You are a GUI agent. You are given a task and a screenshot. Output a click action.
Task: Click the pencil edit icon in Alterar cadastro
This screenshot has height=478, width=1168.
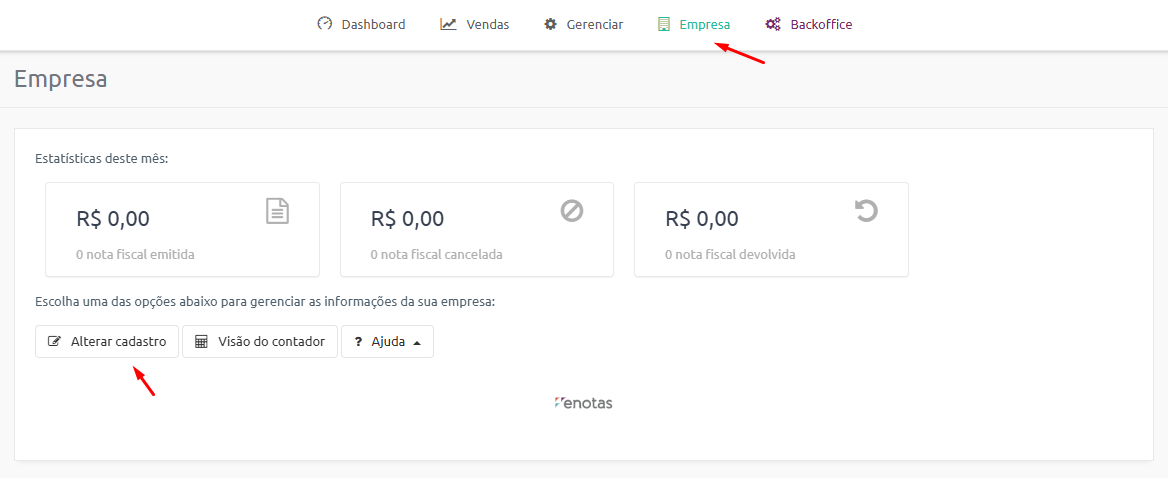54,342
